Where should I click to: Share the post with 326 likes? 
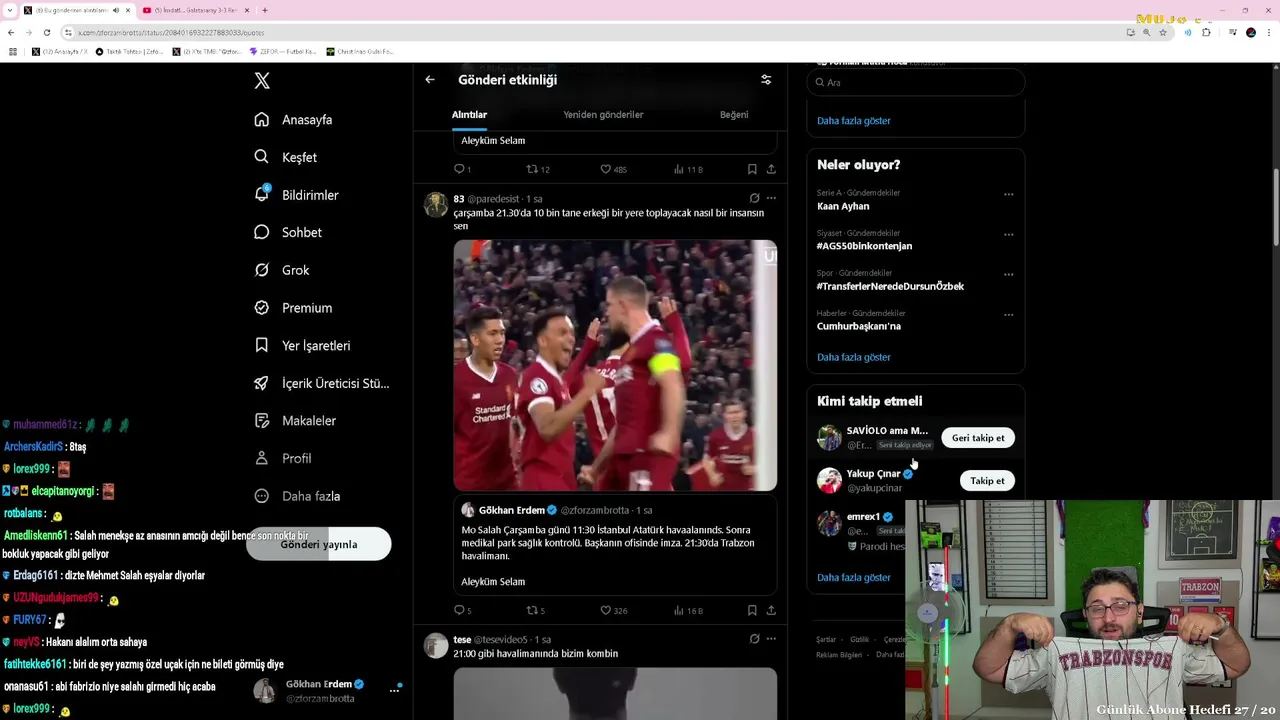[771, 610]
